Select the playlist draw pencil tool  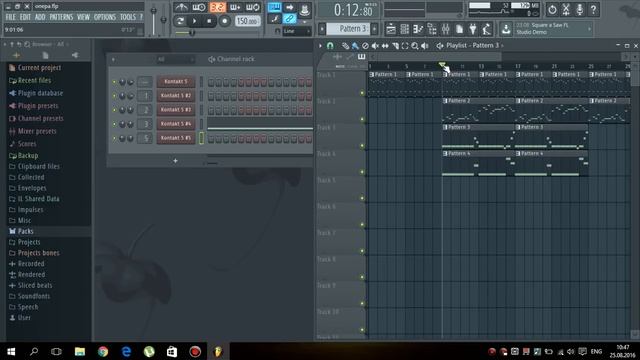tap(345, 46)
